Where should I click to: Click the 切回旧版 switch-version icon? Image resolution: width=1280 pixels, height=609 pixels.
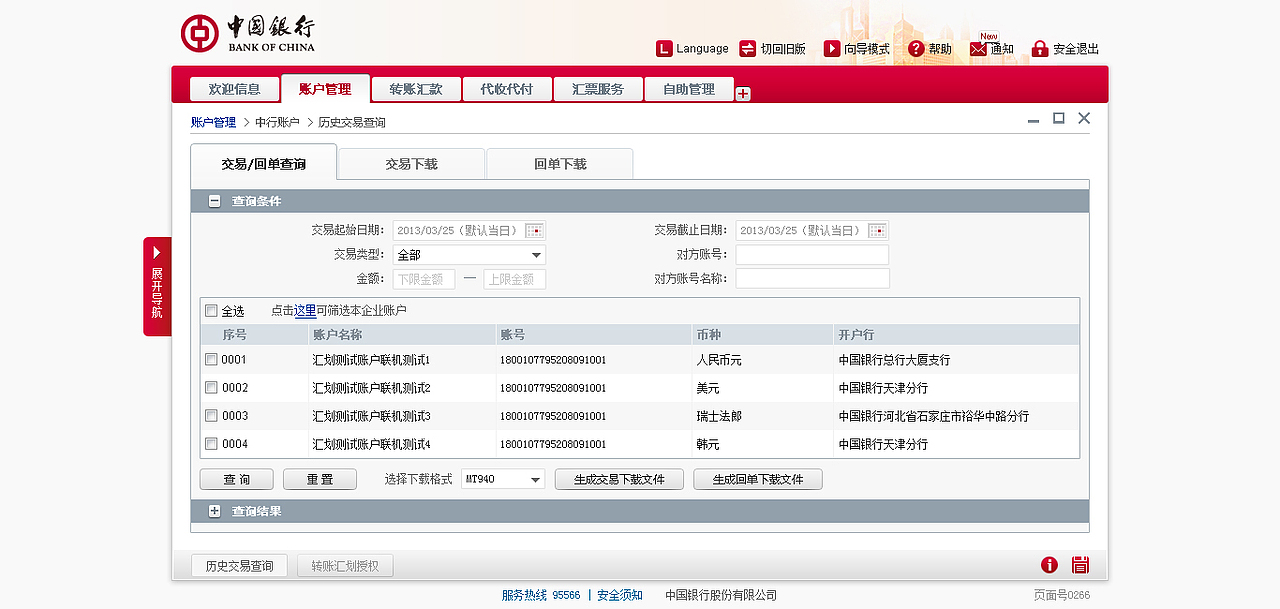pyautogui.click(x=746, y=47)
